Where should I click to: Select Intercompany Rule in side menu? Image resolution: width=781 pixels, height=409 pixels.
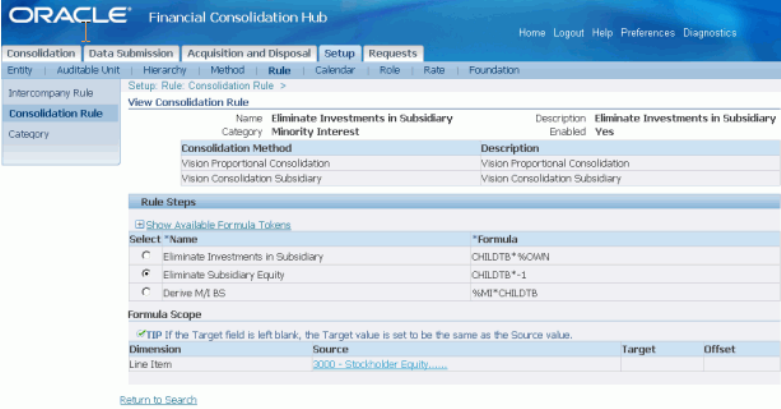[51, 93]
